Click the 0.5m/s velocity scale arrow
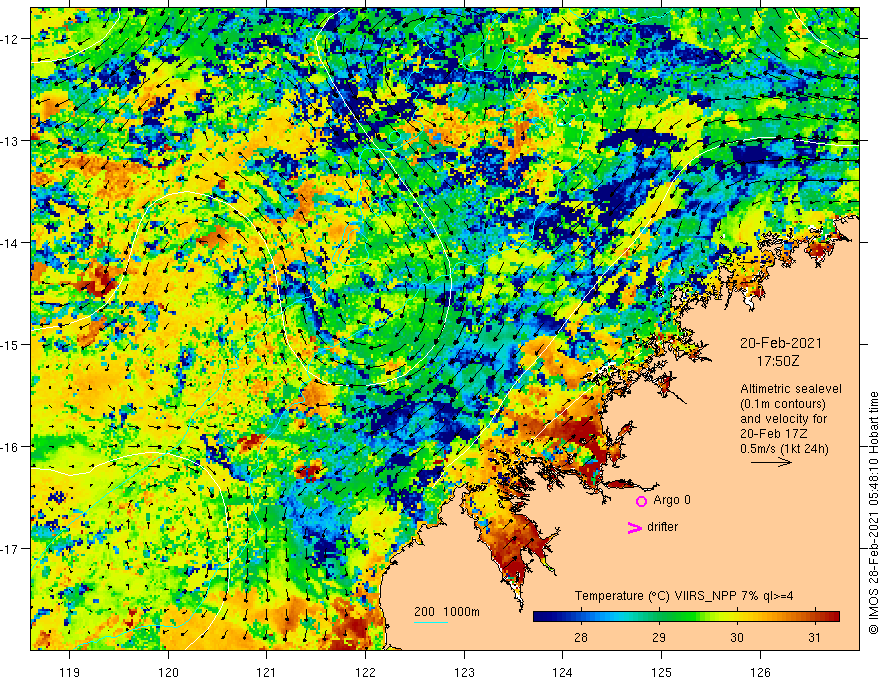 771,462
